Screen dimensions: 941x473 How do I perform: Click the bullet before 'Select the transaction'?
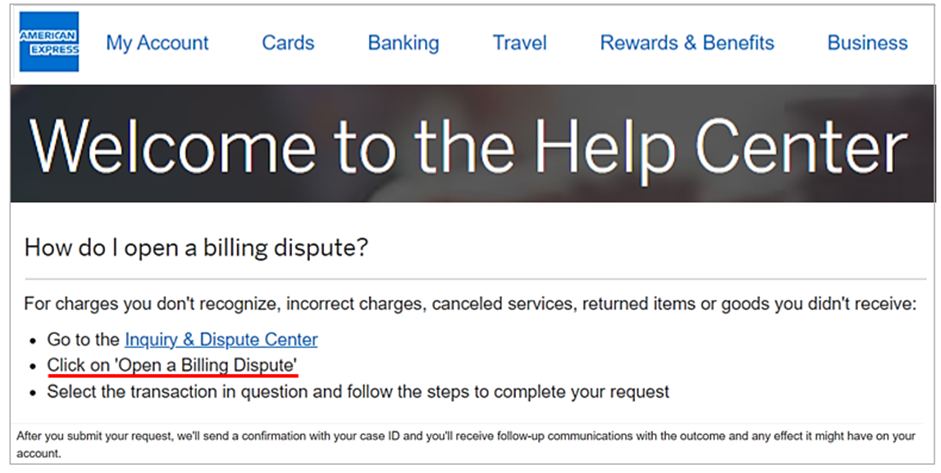pos(33,392)
